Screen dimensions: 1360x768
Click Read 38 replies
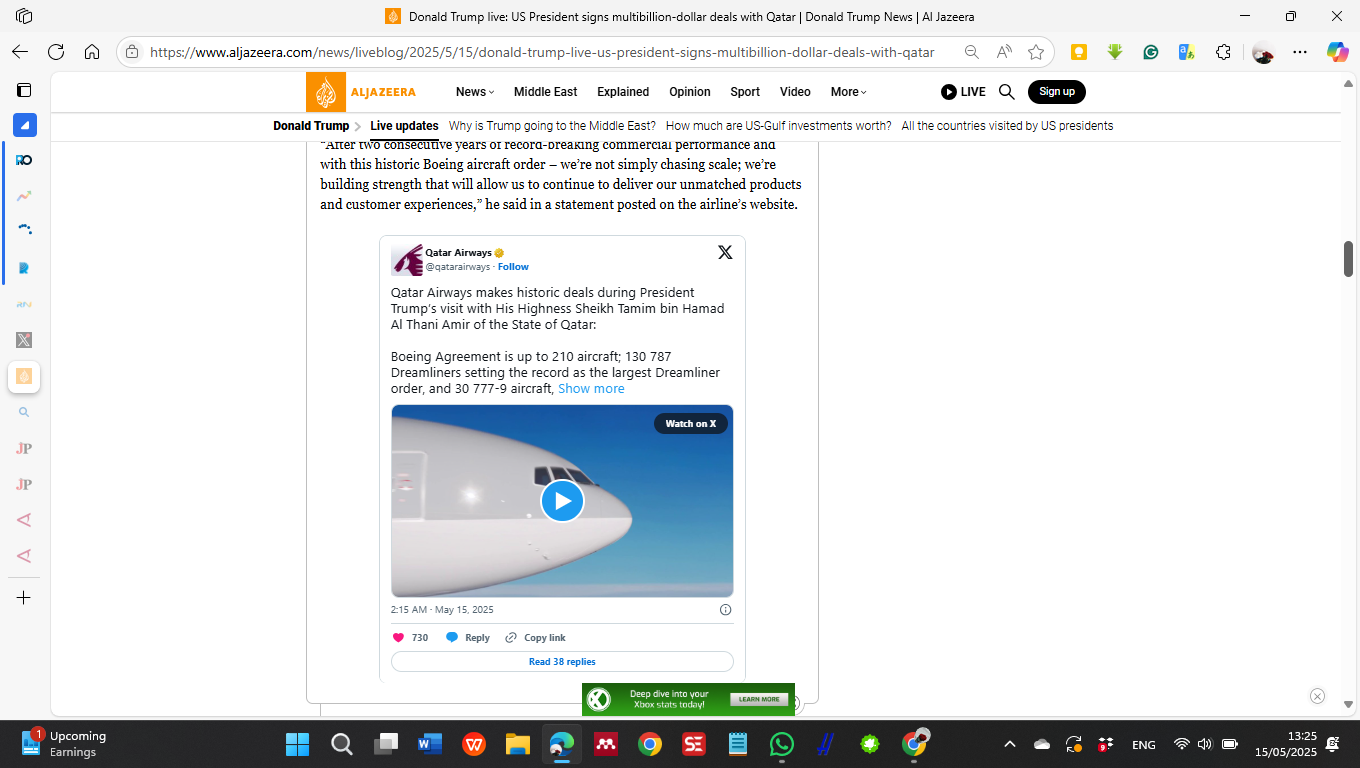click(x=562, y=662)
